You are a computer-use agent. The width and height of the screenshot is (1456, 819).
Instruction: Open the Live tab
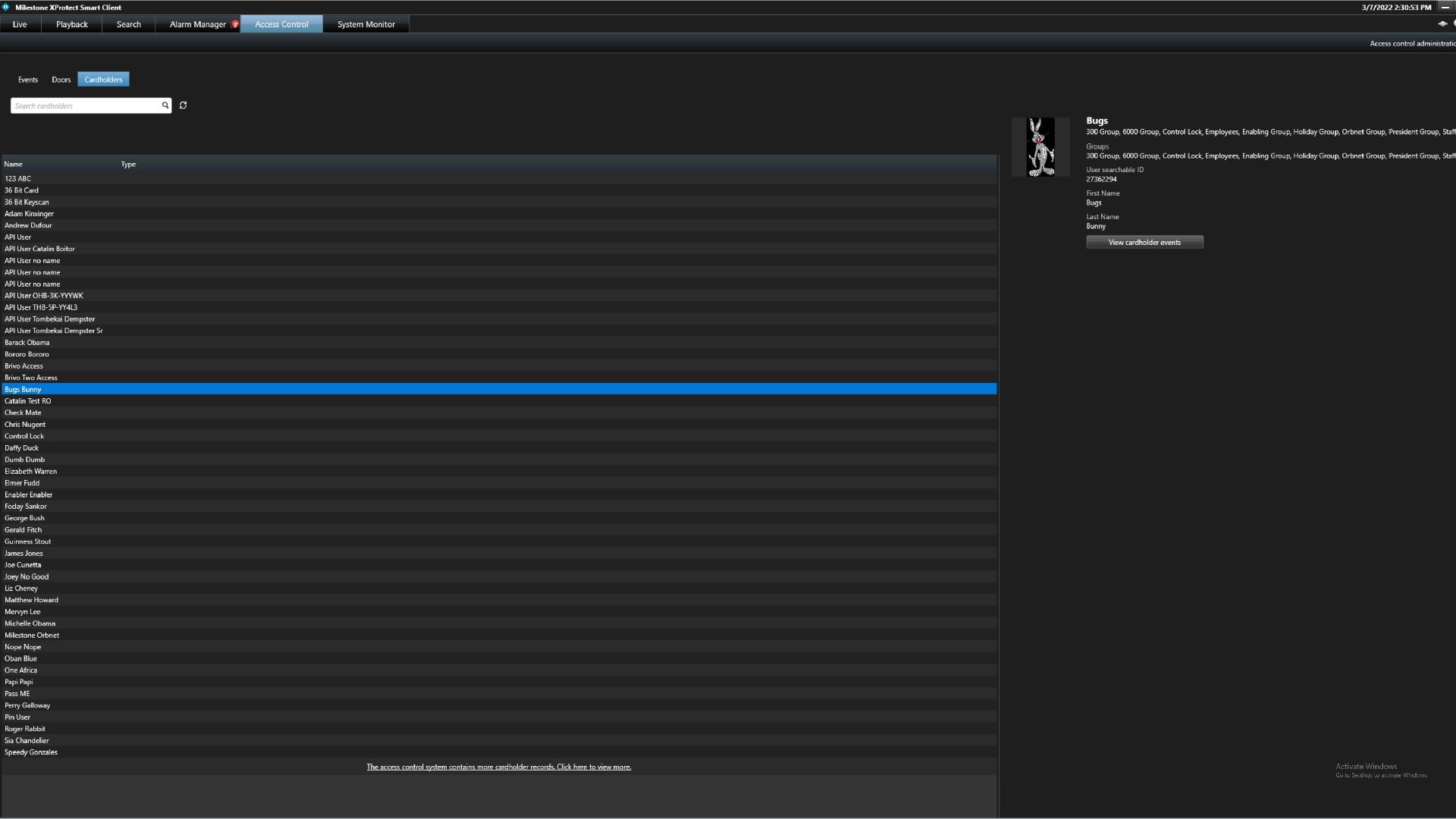pyautogui.click(x=20, y=24)
